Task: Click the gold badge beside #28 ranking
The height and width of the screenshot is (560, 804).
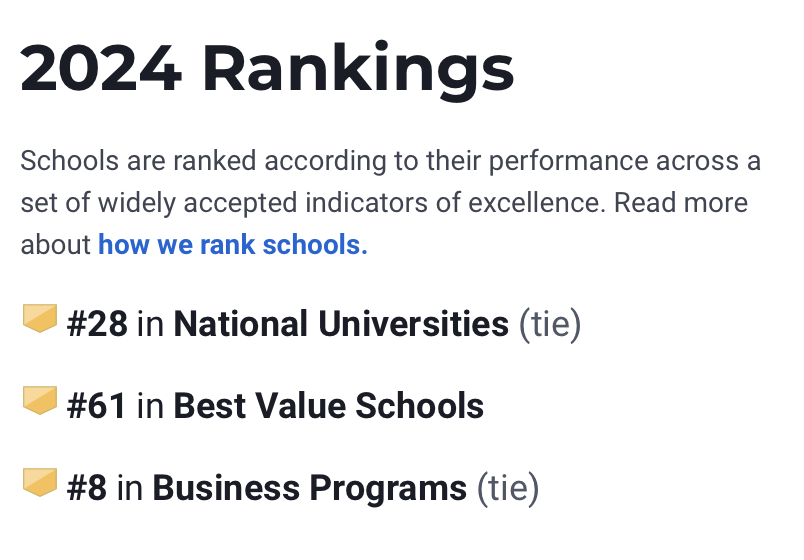Action: [x=39, y=318]
